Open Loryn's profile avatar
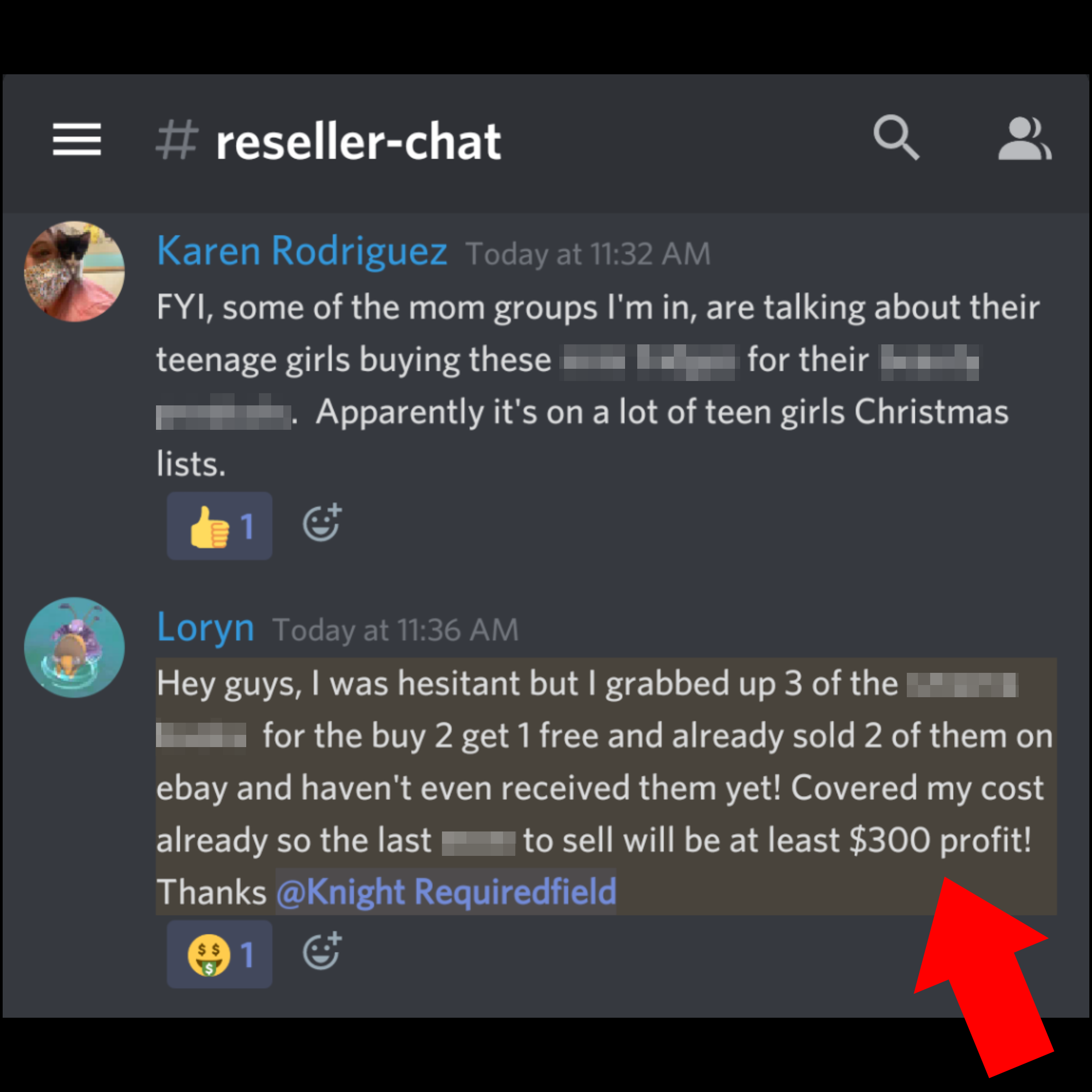Image resolution: width=1092 pixels, height=1092 pixels. click(75, 647)
